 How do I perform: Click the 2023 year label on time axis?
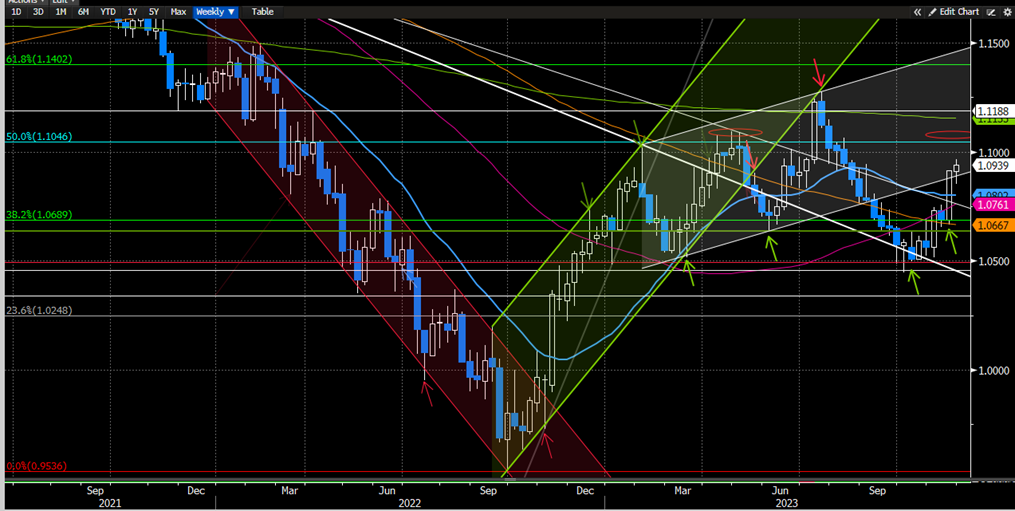point(786,503)
